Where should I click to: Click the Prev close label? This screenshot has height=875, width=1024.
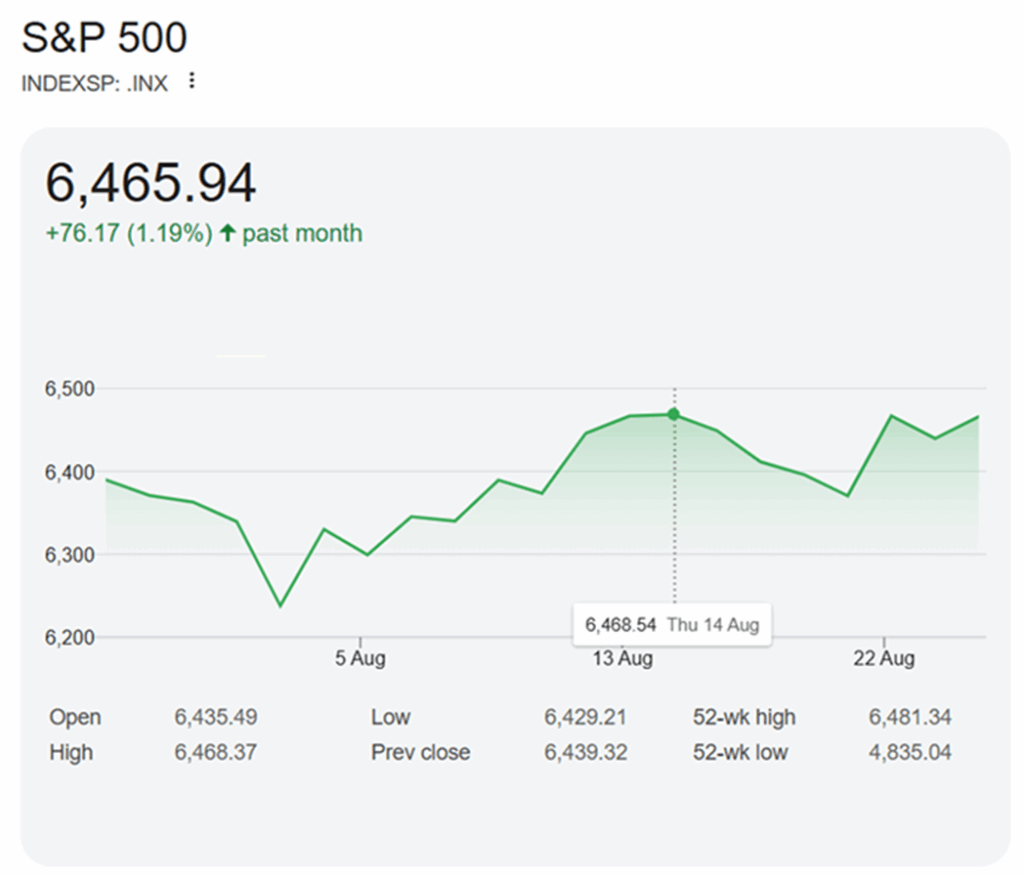click(421, 752)
